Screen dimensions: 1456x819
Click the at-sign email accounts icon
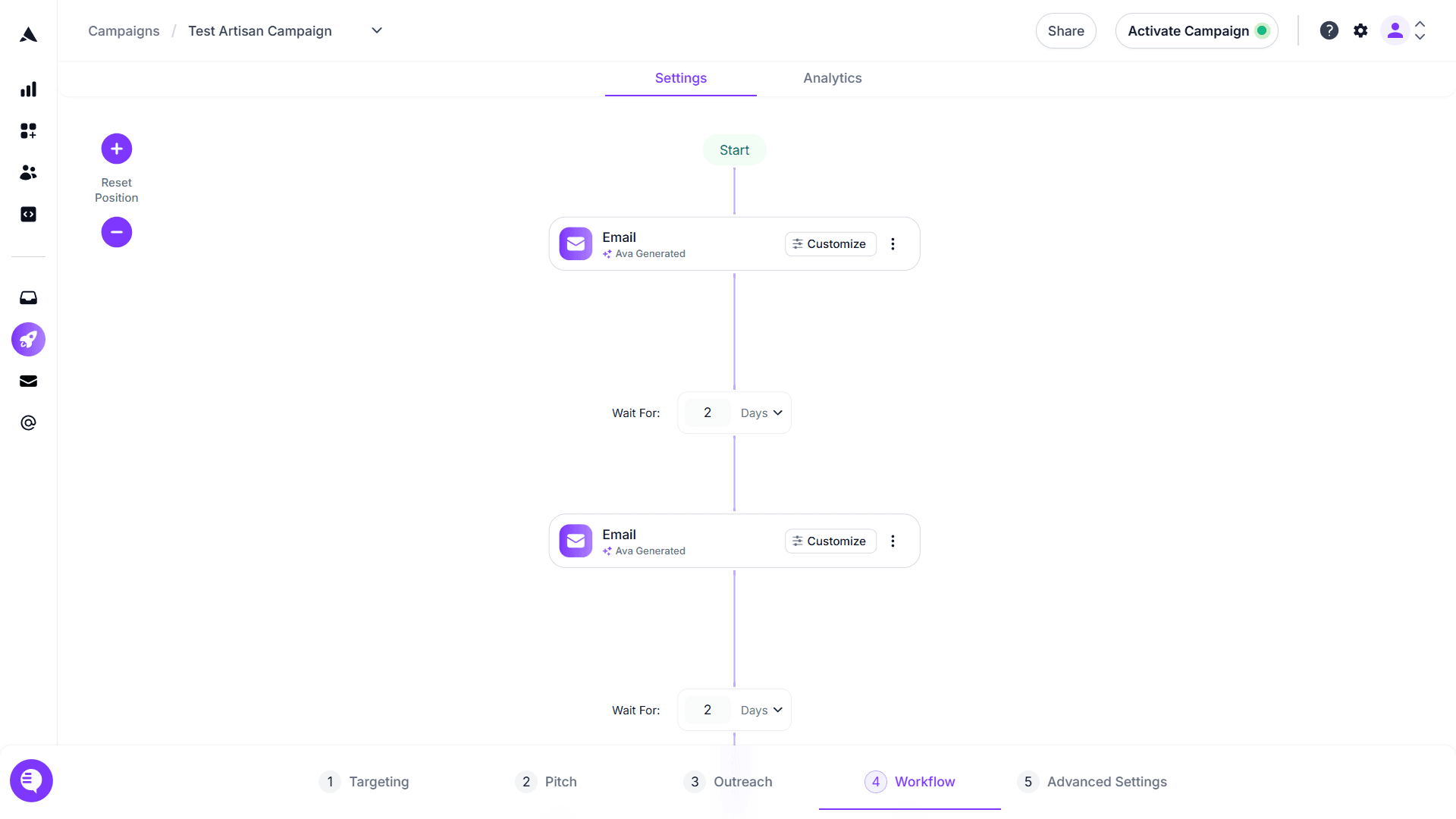tap(28, 423)
